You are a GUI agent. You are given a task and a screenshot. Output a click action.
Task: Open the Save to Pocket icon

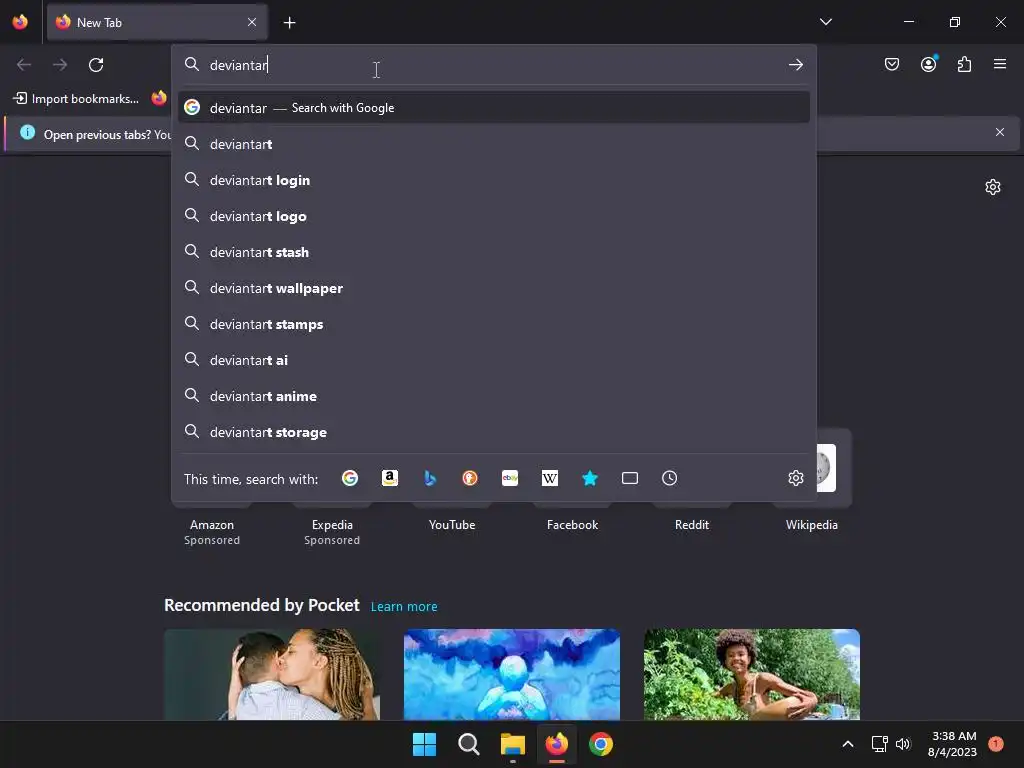tap(891, 64)
